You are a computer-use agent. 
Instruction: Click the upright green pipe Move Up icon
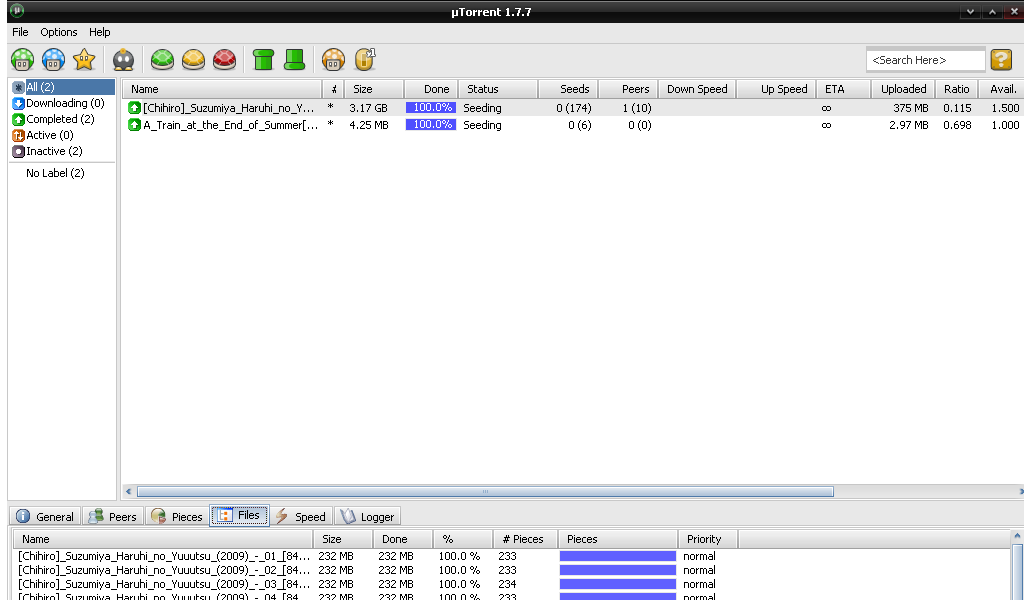(x=263, y=60)
